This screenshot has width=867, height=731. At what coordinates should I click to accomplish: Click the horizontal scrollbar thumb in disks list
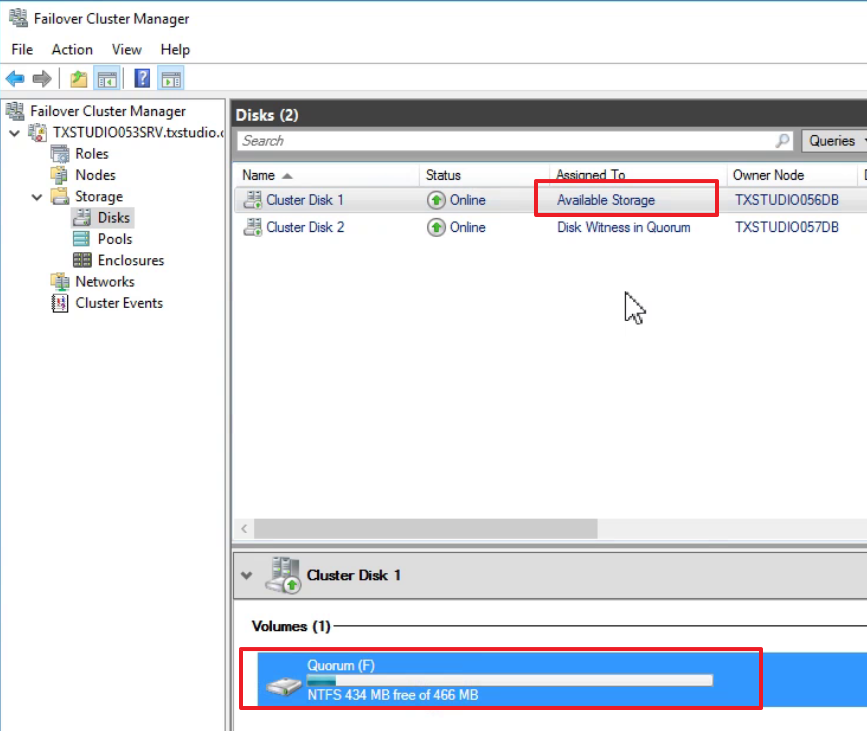coord(426,529)
